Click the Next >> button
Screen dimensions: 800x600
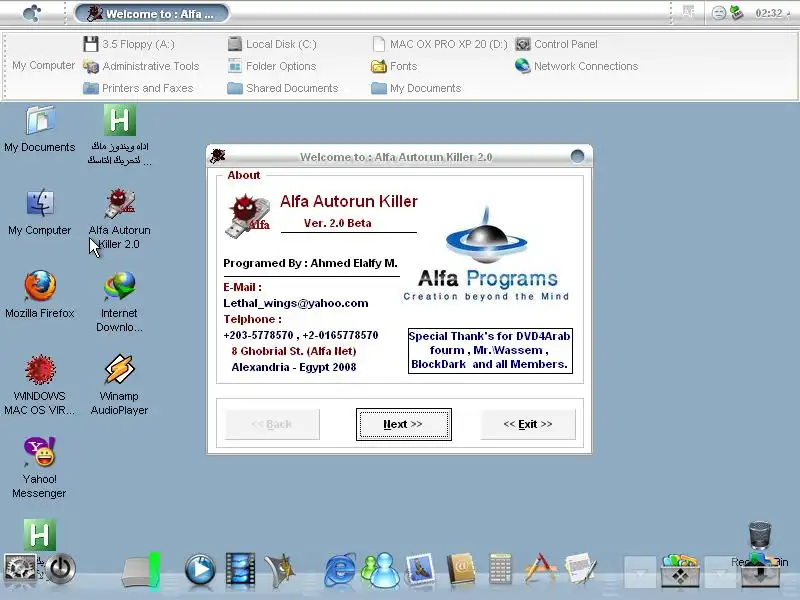click(x=404, y=424)
